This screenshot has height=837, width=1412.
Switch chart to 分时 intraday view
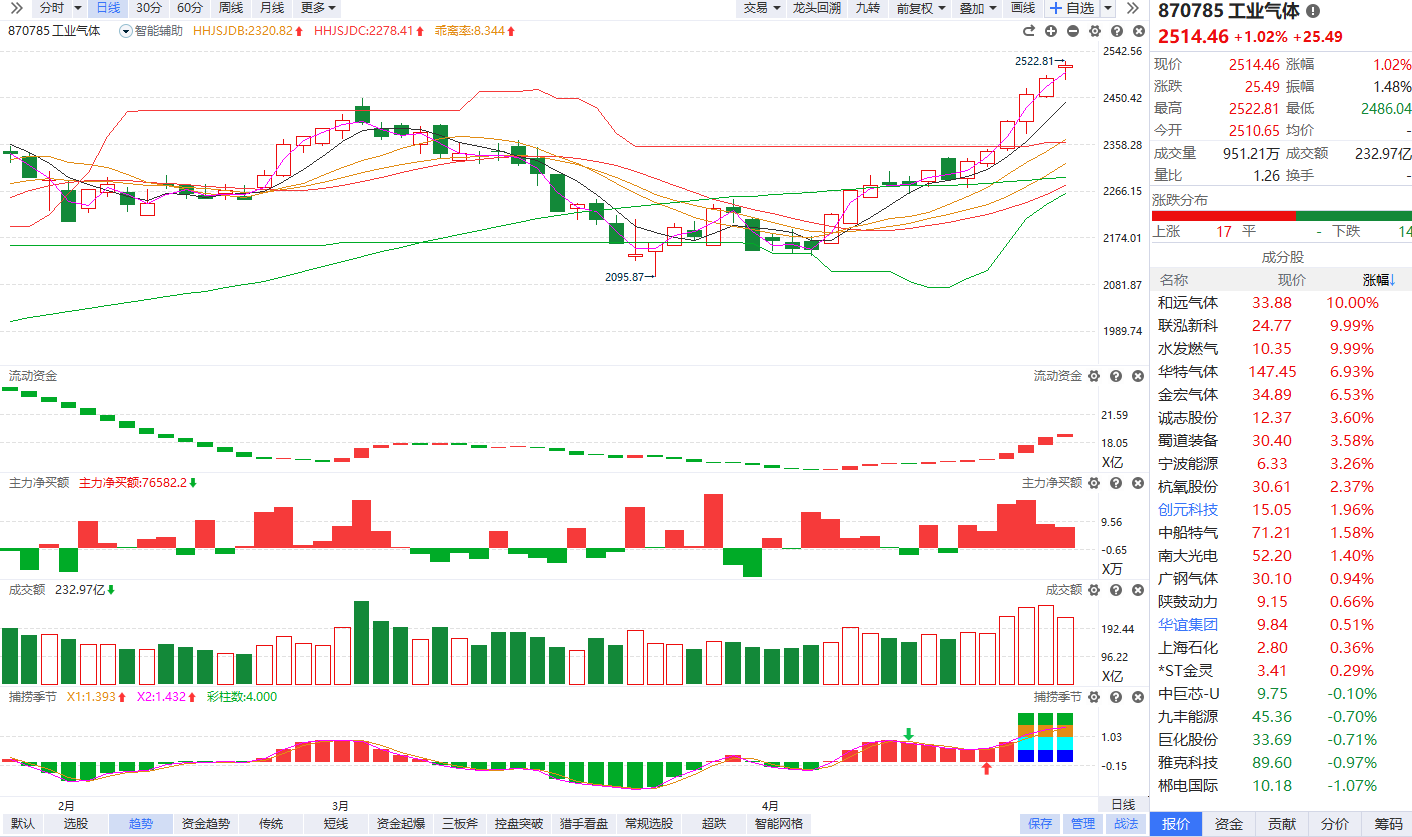tap(51, 8)
